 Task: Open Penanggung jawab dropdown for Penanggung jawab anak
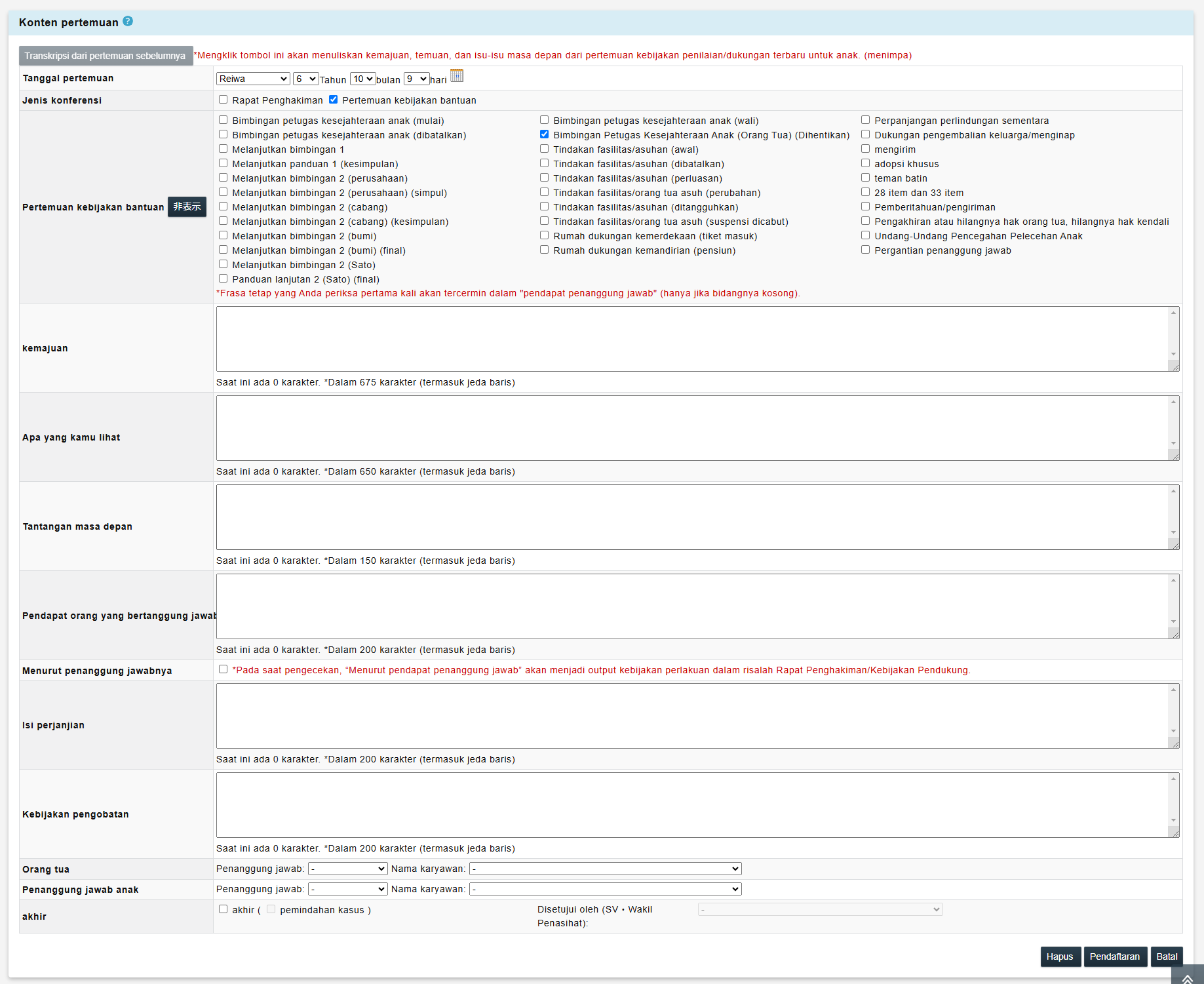[x=348, y=889]
